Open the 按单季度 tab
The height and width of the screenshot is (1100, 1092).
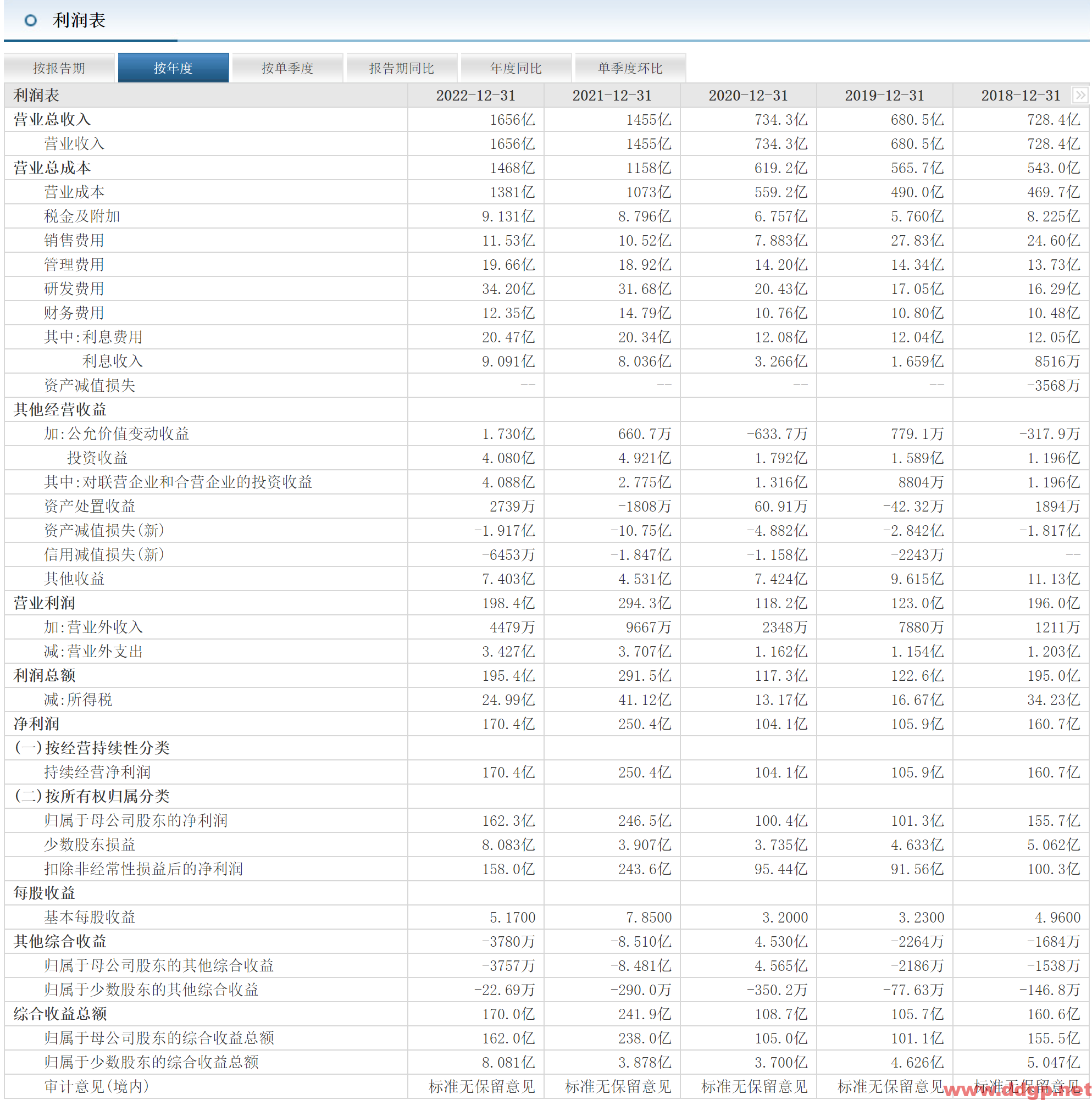pos(288,68)
